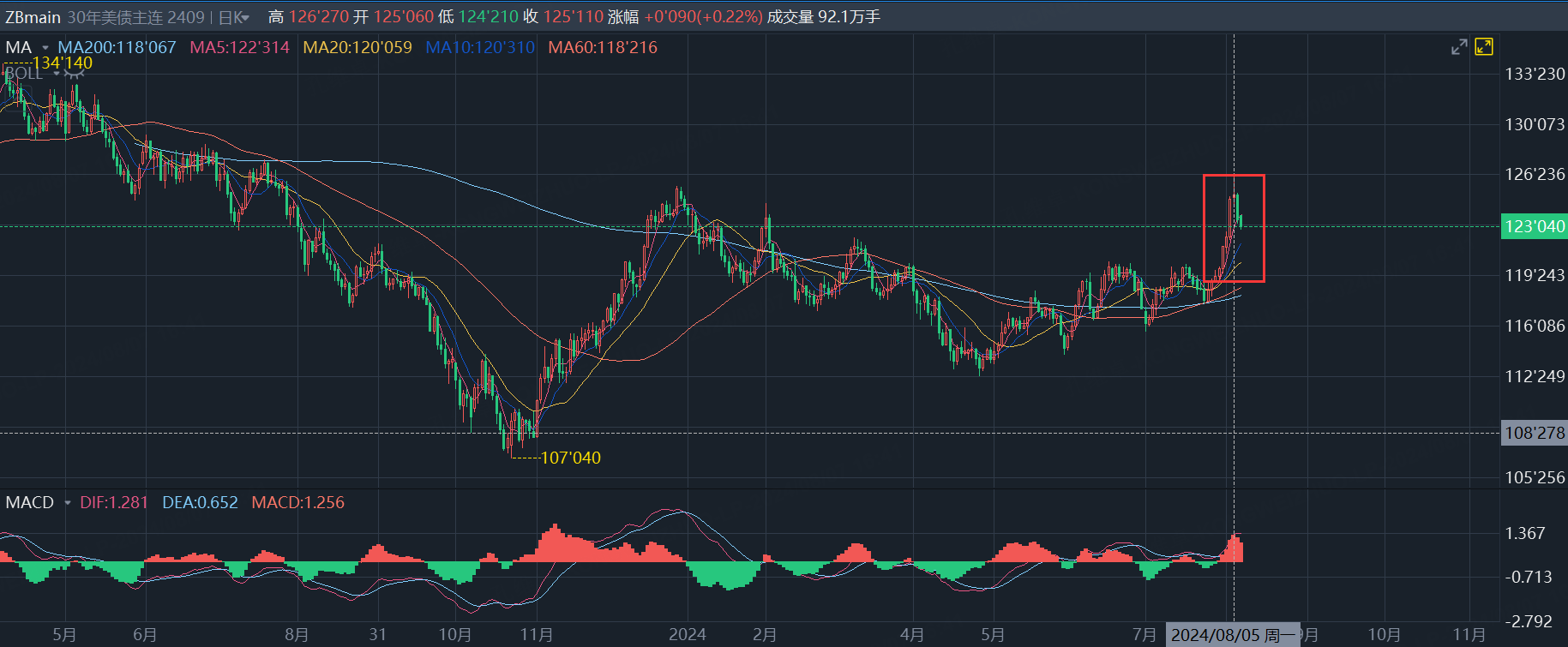
Task: Click the 1.367 MACD axis label
Action: [1524, 534]
